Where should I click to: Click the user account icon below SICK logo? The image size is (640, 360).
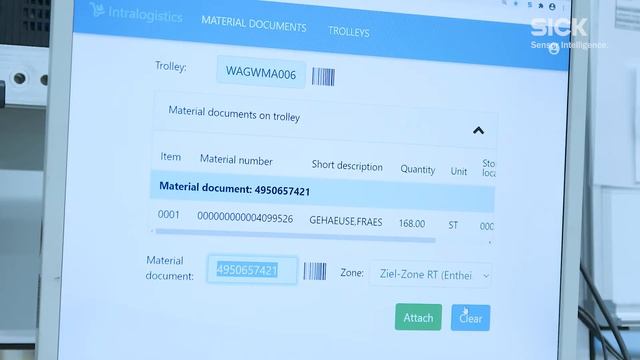(553, 49)
